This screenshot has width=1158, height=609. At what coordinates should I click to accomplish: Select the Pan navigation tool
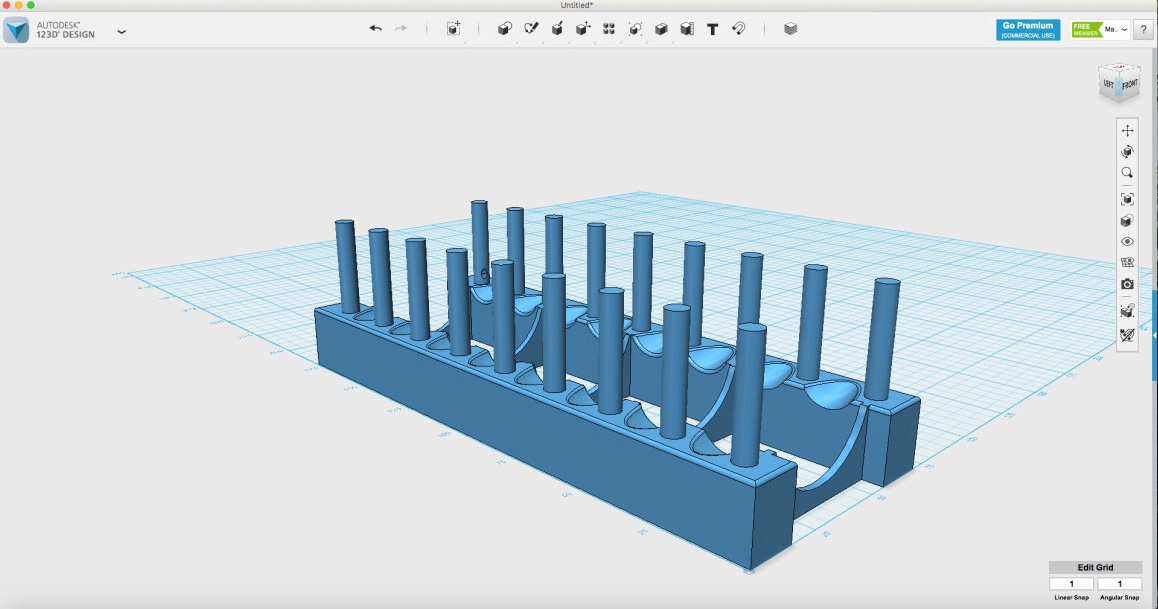click(x=1127, y=131)
